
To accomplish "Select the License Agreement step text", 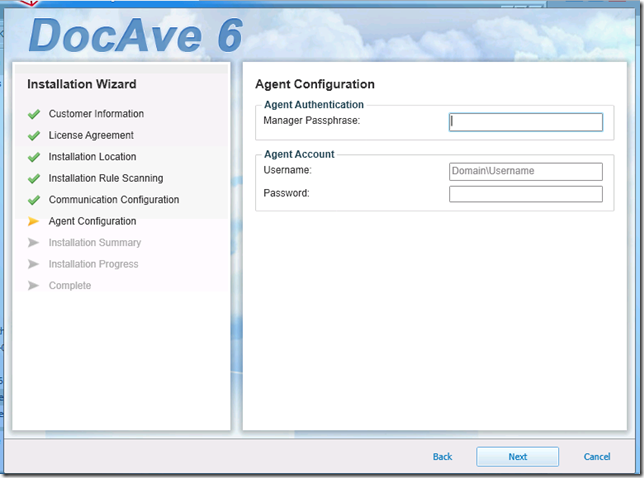I will pyautogui.click(x=91, y=135).
